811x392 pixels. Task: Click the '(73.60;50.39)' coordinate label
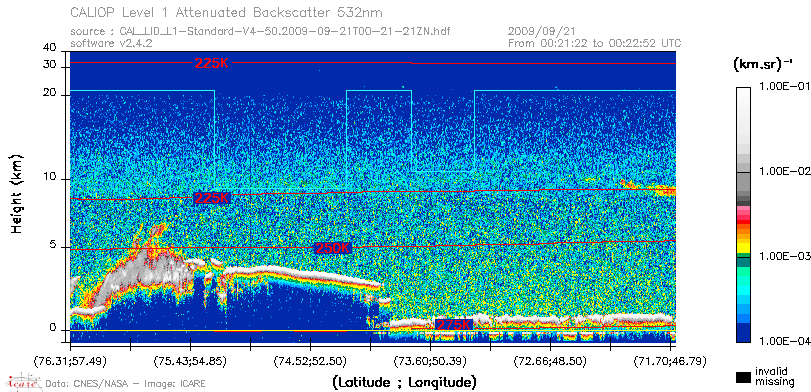[x=430, y=360]
